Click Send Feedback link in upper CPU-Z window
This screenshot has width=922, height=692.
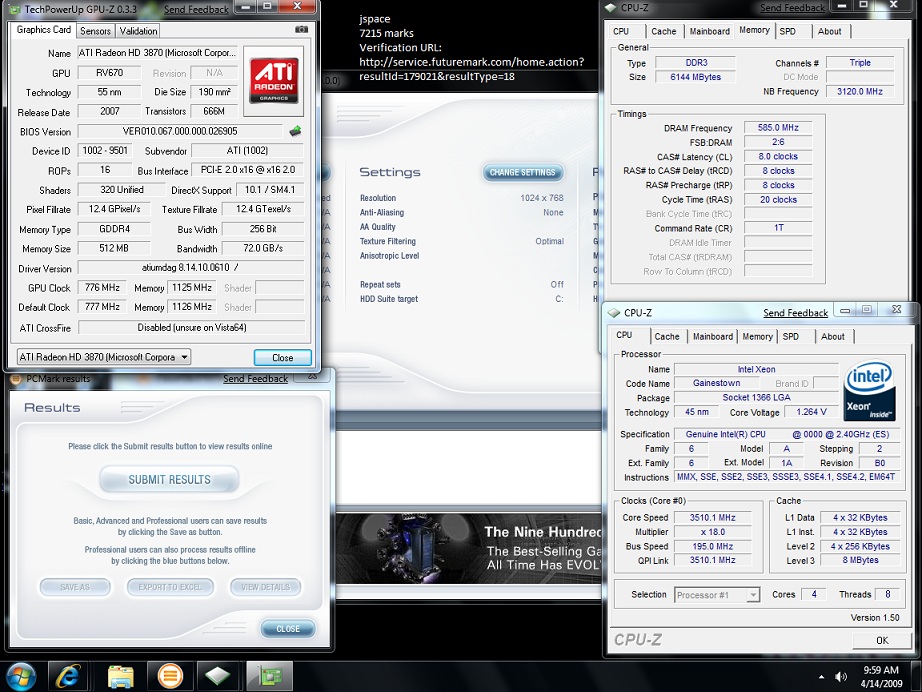click(x=792, y=8)
